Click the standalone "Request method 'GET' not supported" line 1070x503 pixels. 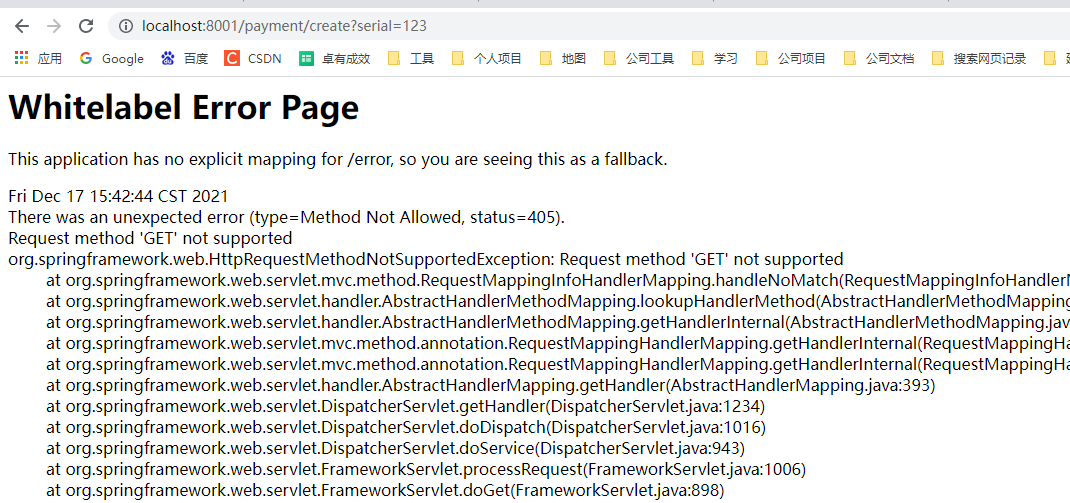click(150, 238)
